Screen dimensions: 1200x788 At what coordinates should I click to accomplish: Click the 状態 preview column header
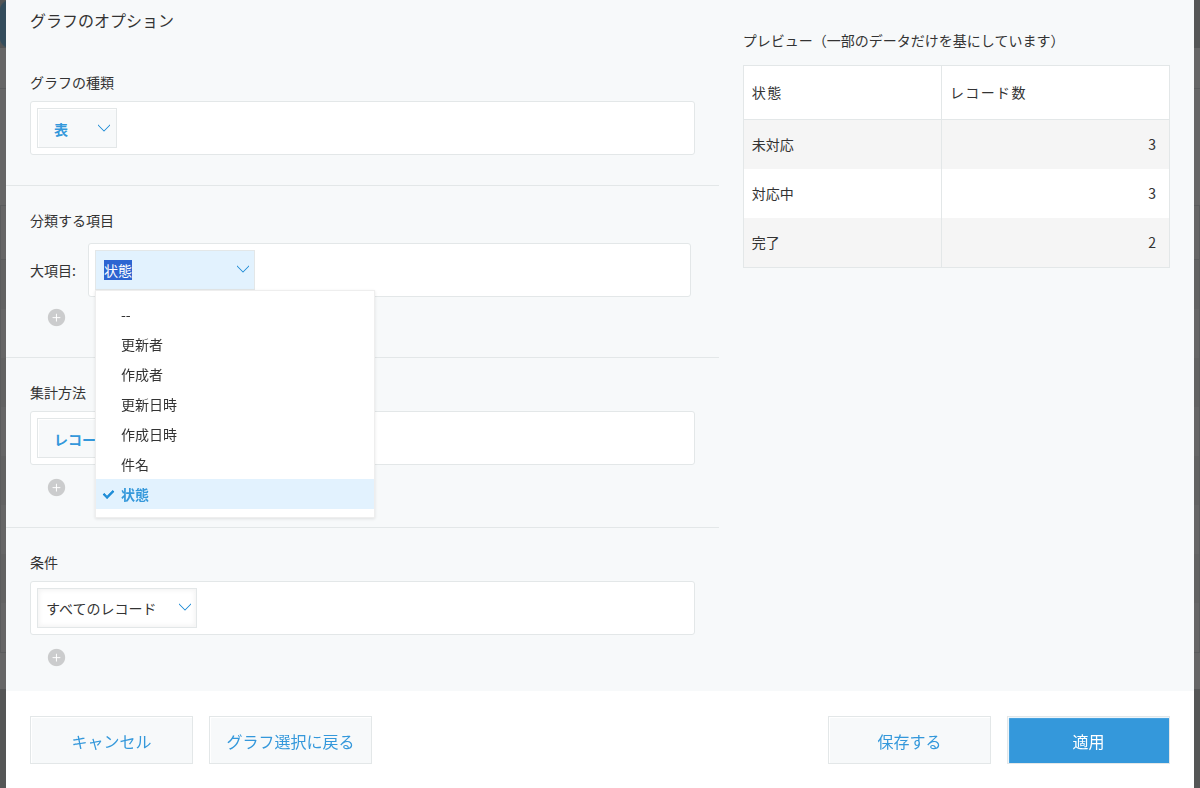(x=842, y=93)
